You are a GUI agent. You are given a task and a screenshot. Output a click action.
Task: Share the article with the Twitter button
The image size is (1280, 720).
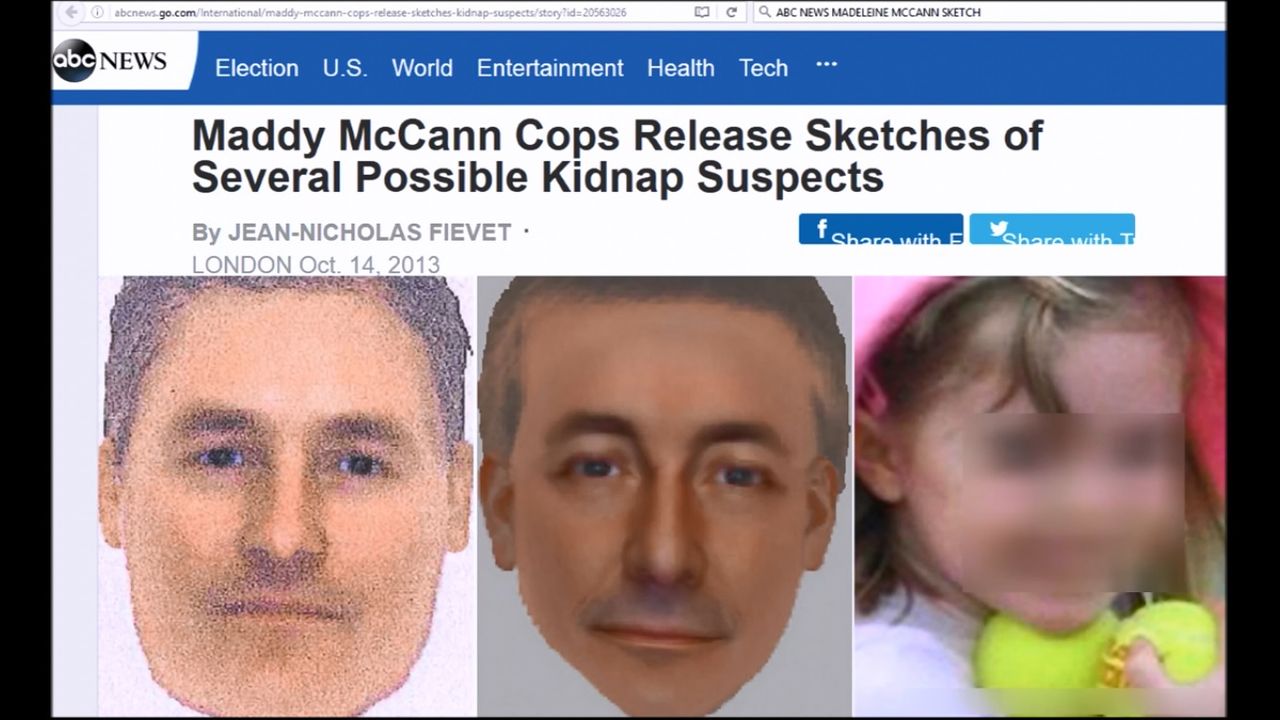click(1052, 229)
